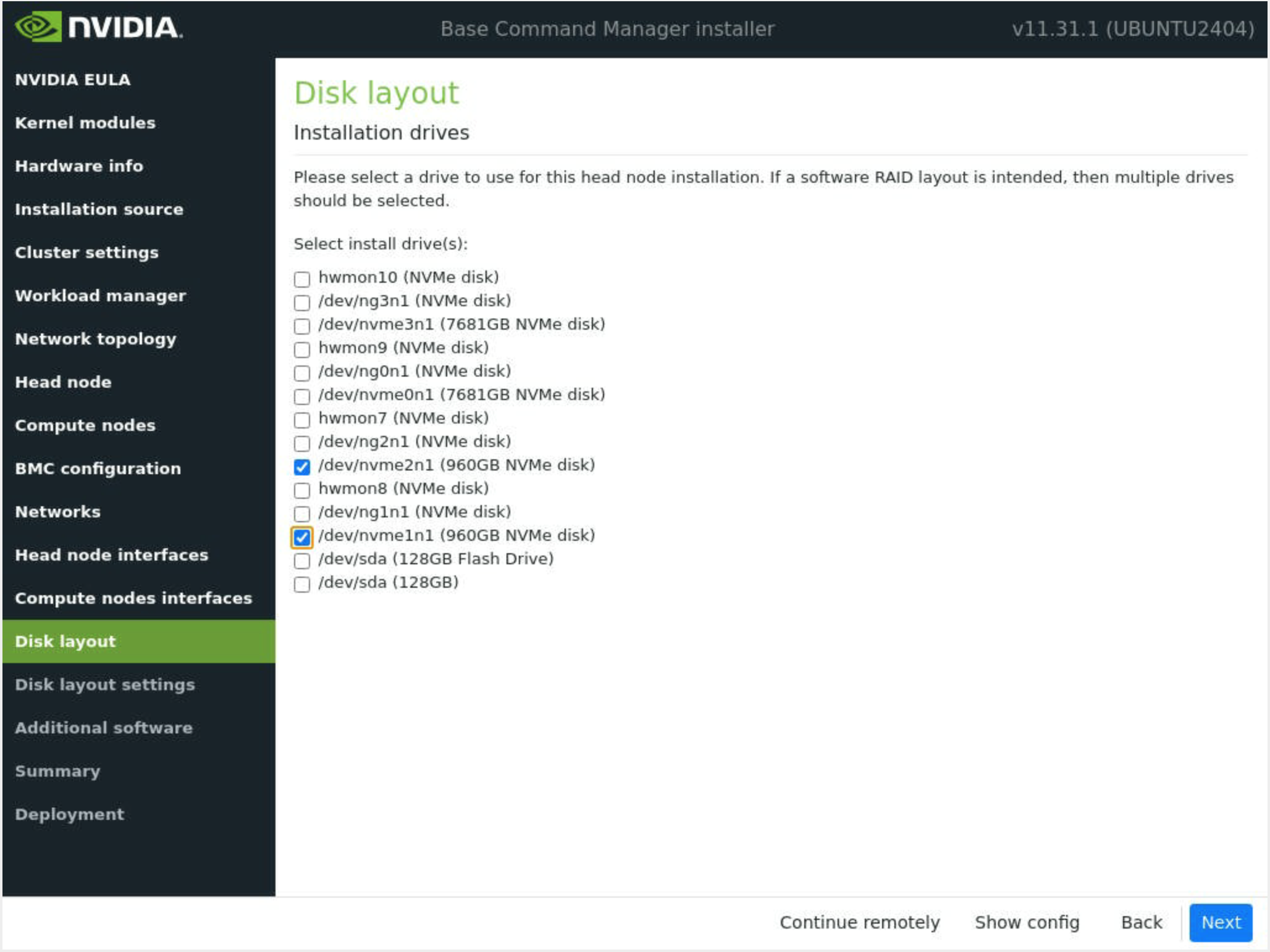The image size is (1270, 952).
Task: Select the hwmon8 NVMe disk checkbox
Action: 301,490
